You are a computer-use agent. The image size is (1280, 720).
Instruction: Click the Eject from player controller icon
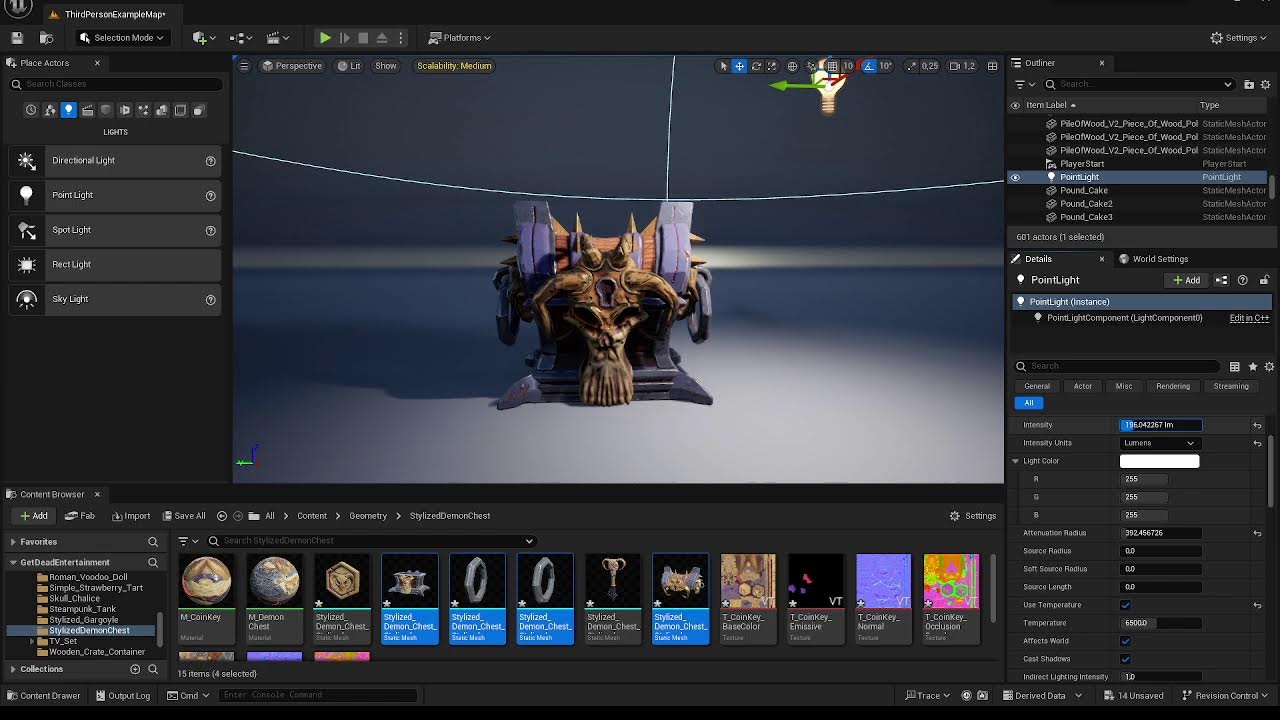[x=382, y=38]
